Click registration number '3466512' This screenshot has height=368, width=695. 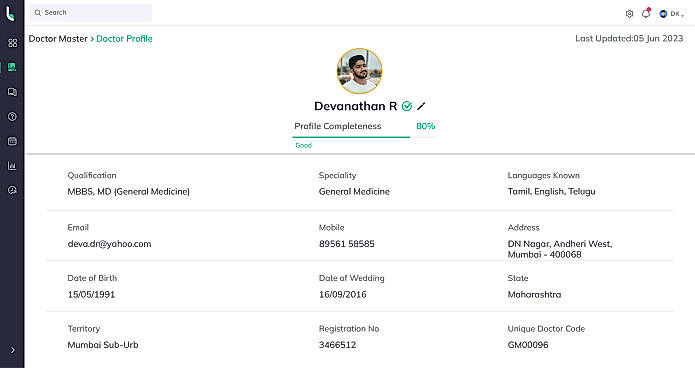click(337, 345)
